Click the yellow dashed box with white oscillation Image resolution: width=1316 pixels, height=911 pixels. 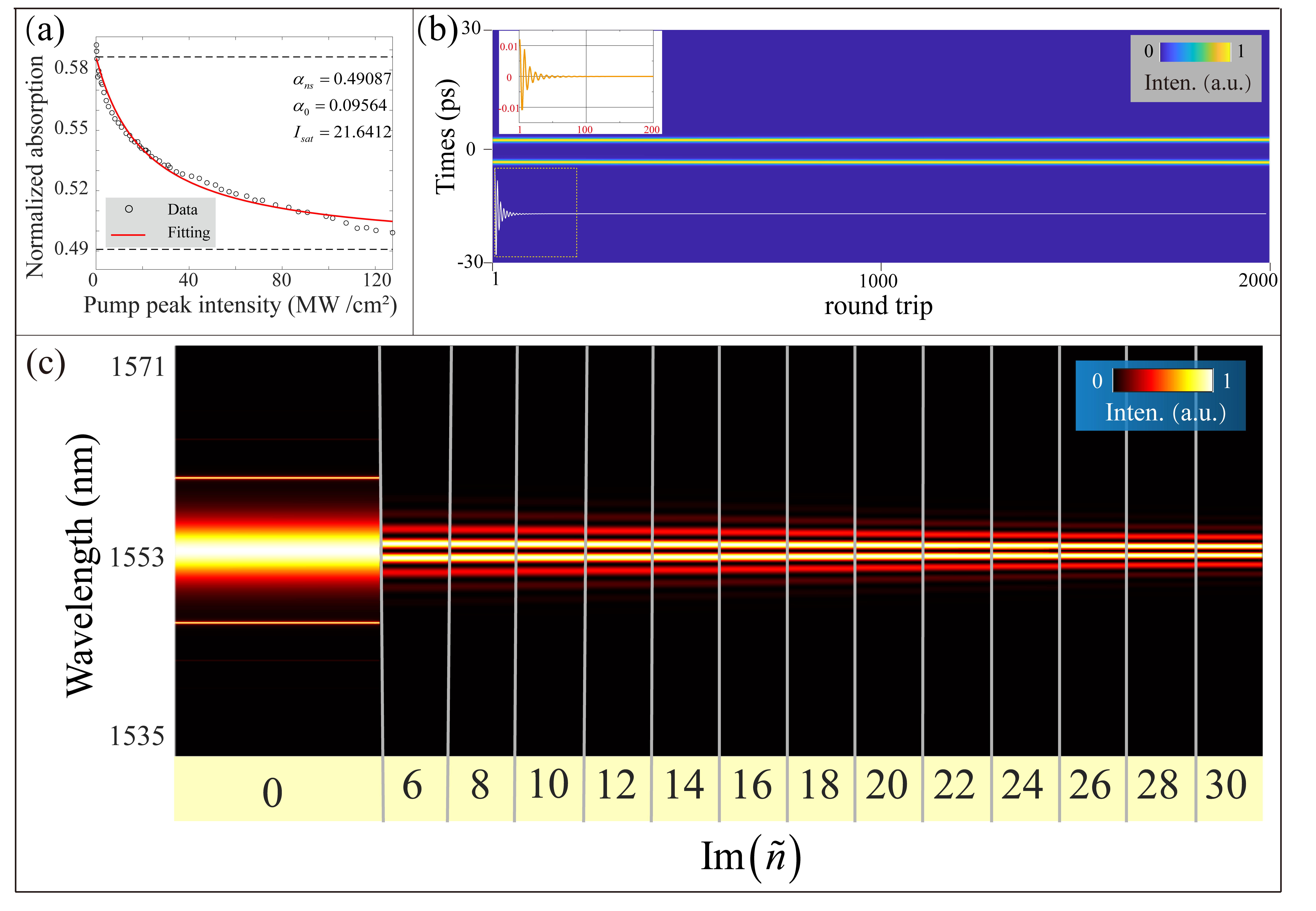536,212
